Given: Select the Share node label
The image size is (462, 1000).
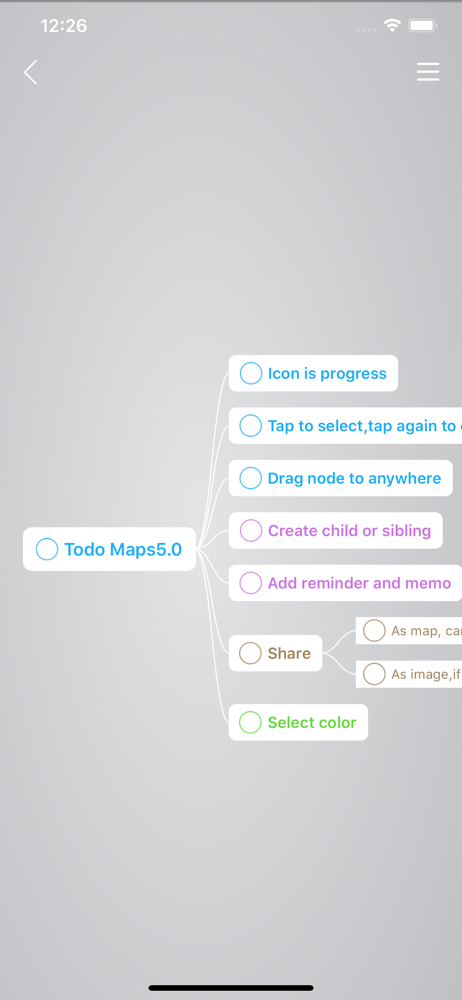Looking at the screenshot, I should [289, 653].
